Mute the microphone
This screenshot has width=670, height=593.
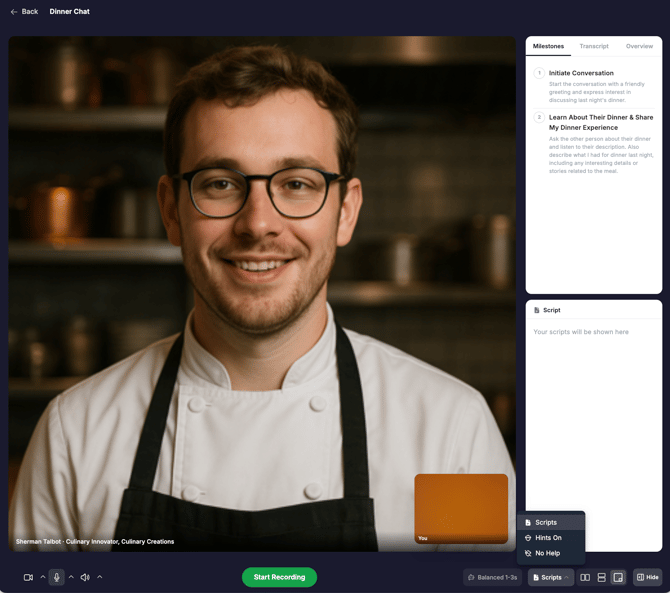pos(57,577)
